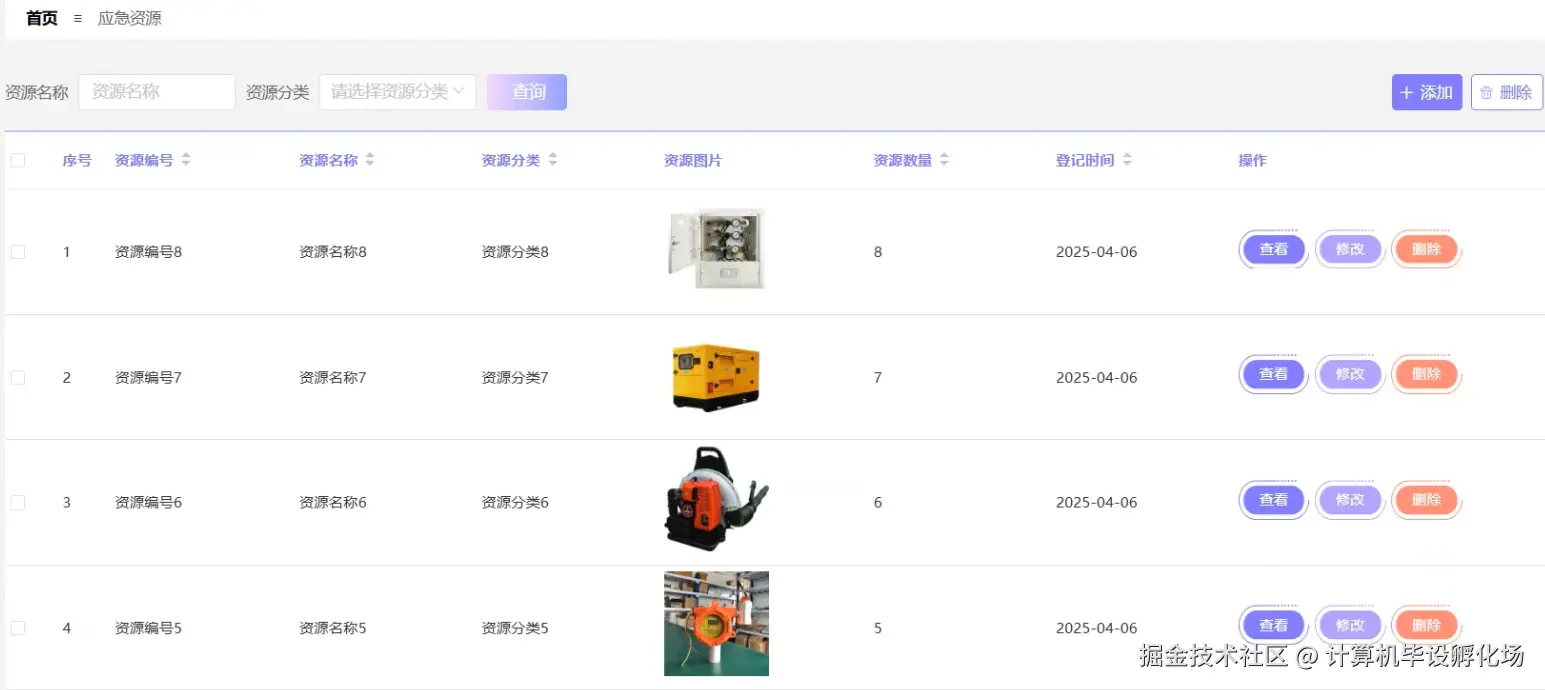Click the plus icon on the 添加 button

1405,91
